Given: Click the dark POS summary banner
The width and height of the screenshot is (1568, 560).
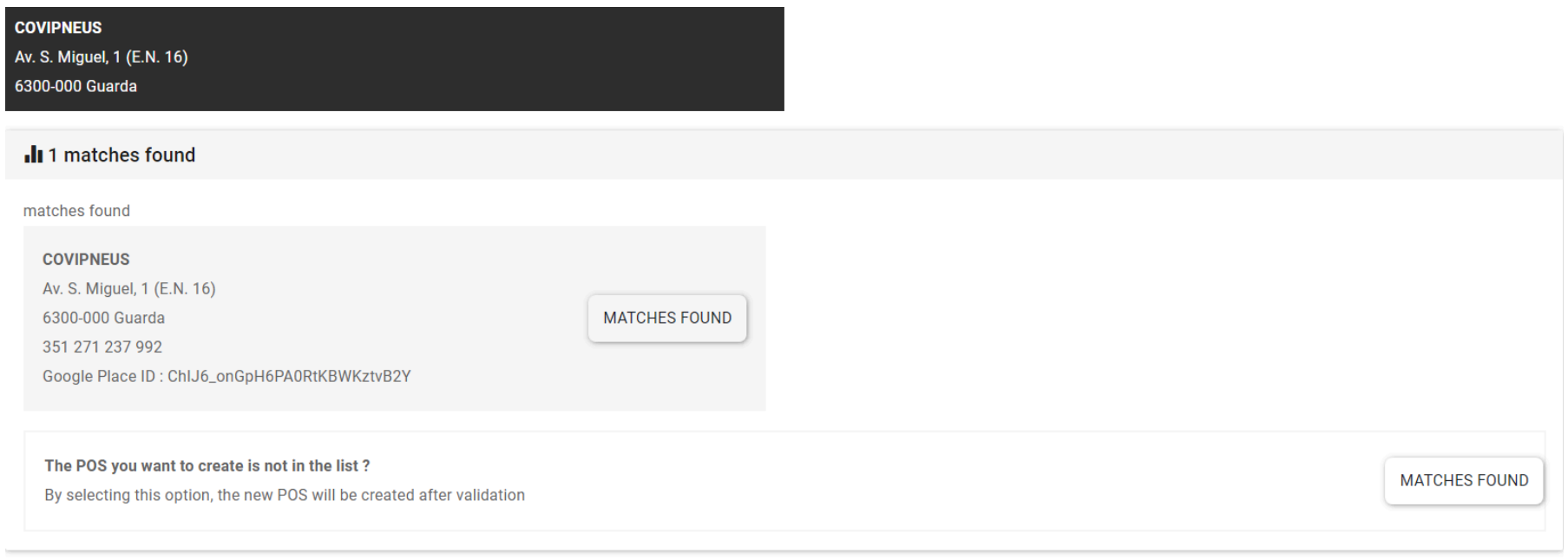Looking at the screenshot, I should click(x=395, y=59).
